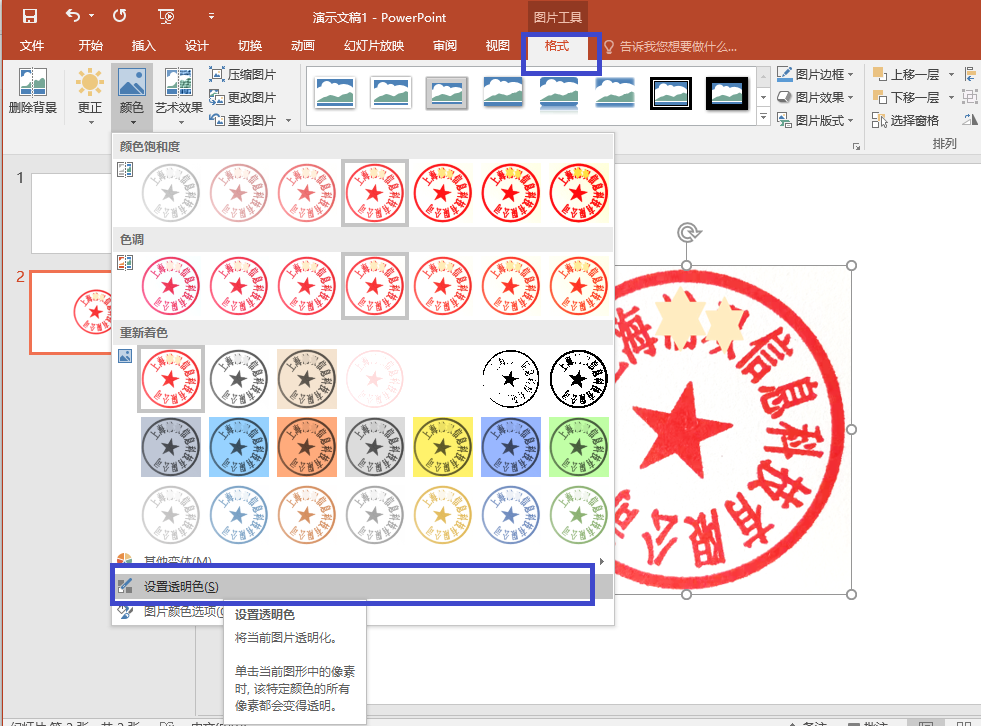Click 更改图片 button
The width and height of the screenshot is (981, 726).
243,98
